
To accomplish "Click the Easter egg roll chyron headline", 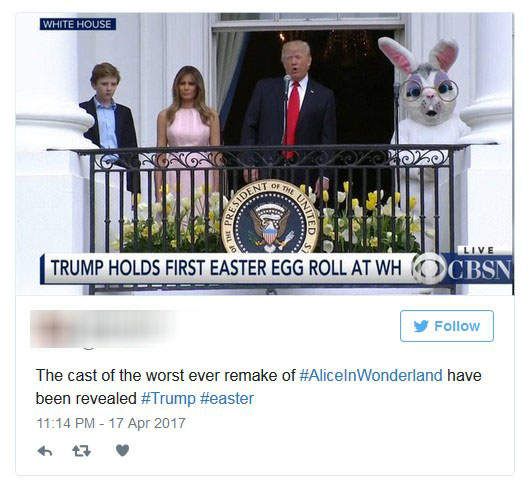I will click(226, 268).
